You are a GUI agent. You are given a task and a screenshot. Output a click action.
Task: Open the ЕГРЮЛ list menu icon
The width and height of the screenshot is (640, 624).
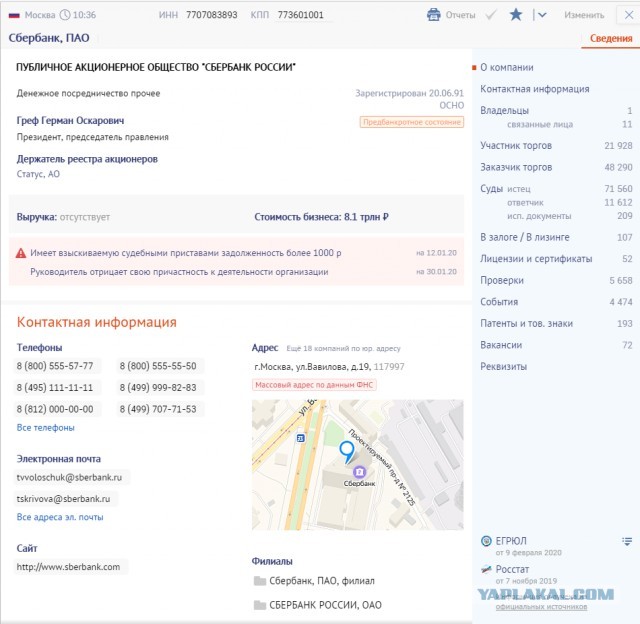[x=627, y=542]
